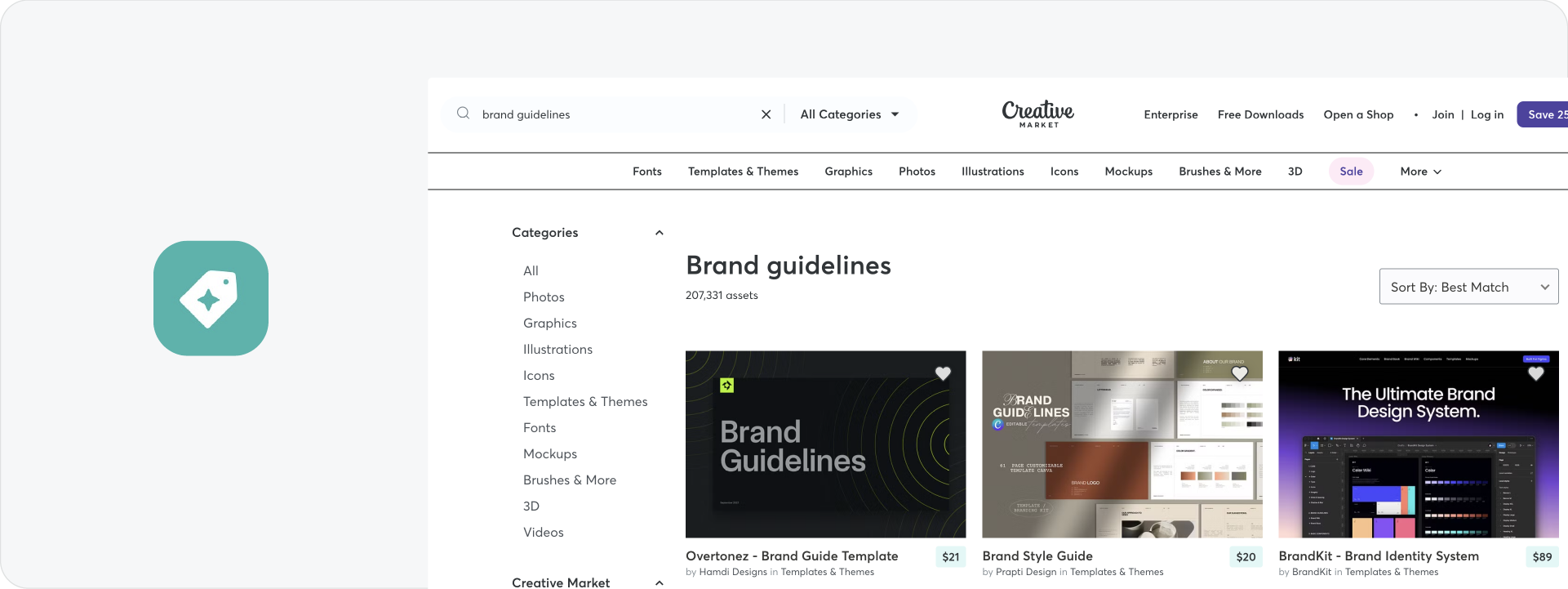Clear the search field with the X
The width and height of the screenshot is (1568, 589).
click(766, 114)
